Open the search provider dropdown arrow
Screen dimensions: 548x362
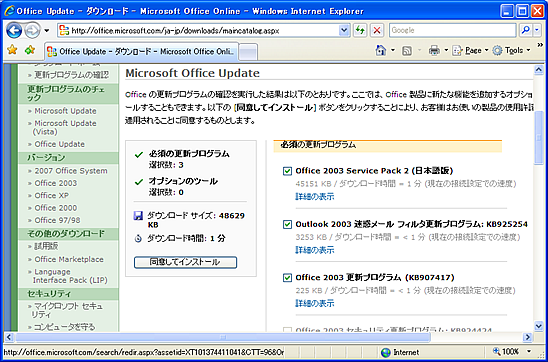tap(537, 30)
